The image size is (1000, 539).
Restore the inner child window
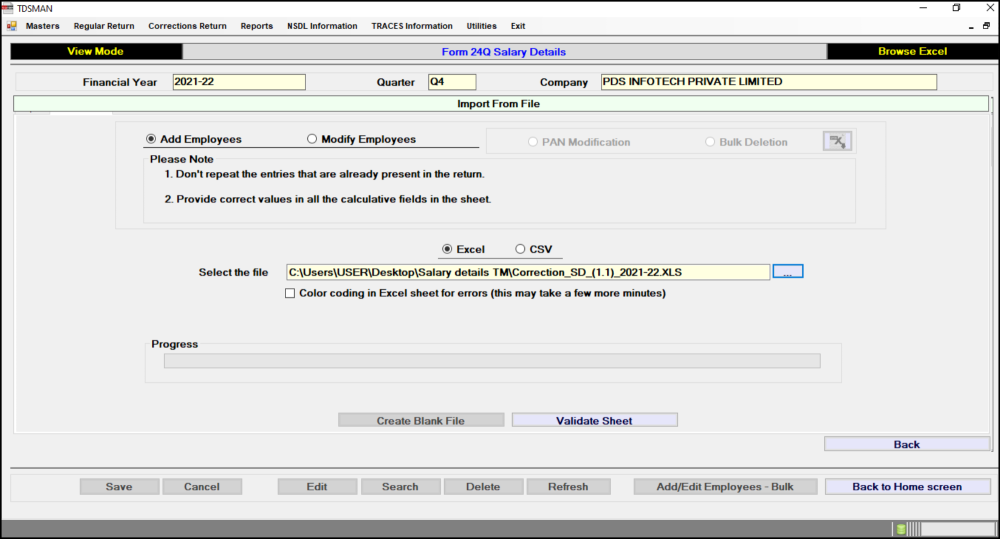(x=986, y=26)
